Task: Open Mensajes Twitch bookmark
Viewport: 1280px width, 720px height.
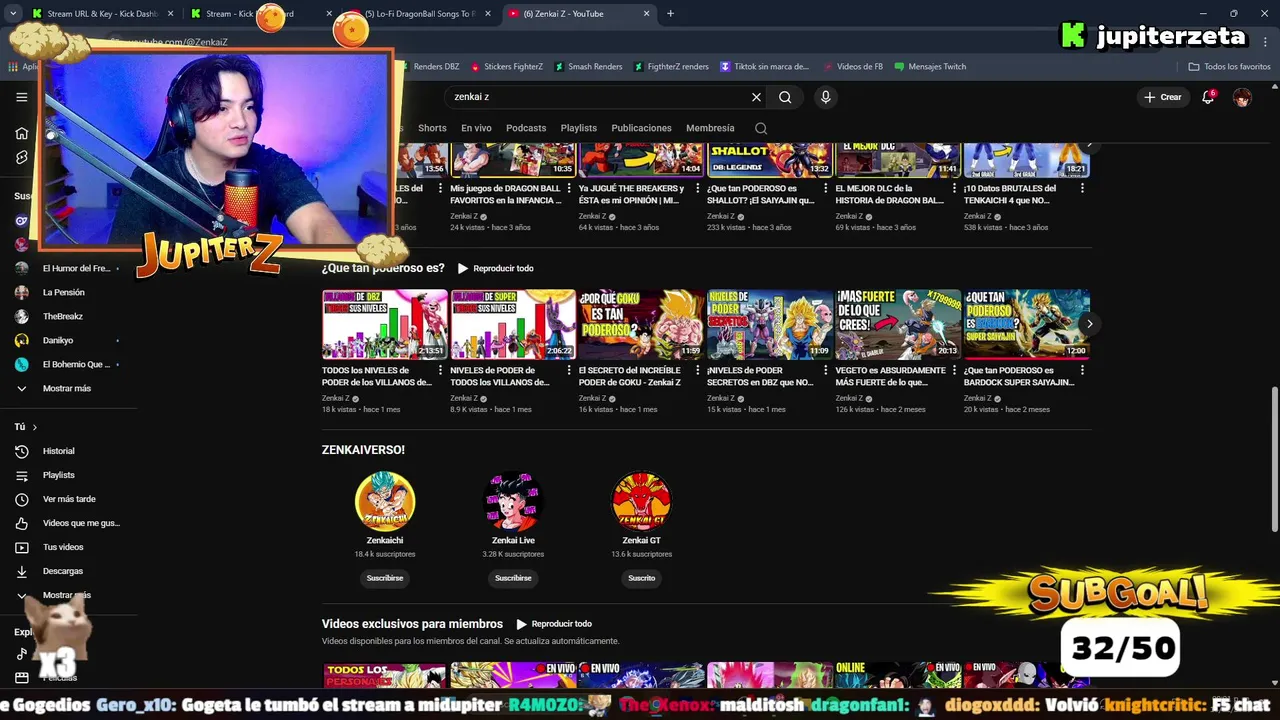Action: pos(930,67)
